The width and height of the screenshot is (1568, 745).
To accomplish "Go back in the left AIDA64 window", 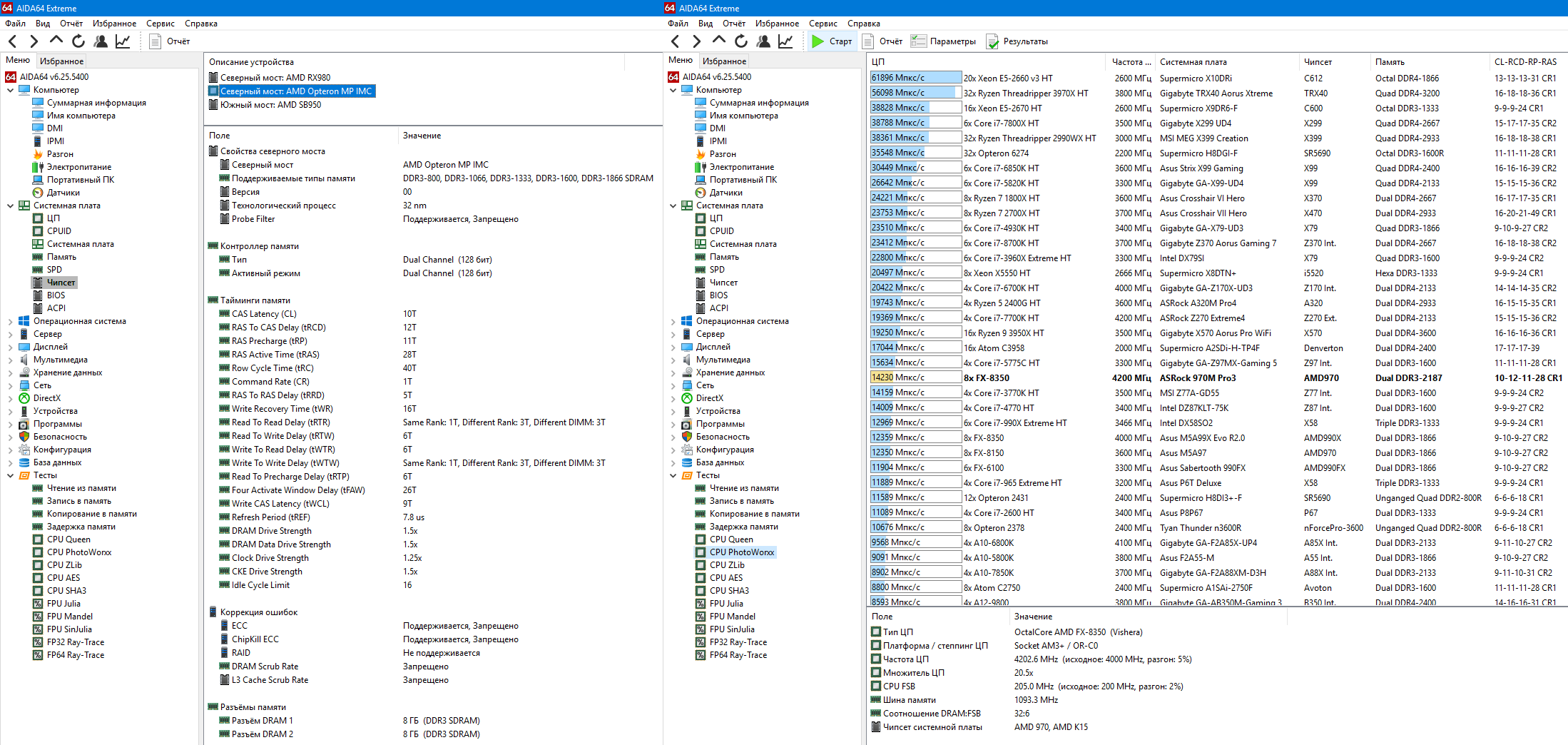I will 12,41.
